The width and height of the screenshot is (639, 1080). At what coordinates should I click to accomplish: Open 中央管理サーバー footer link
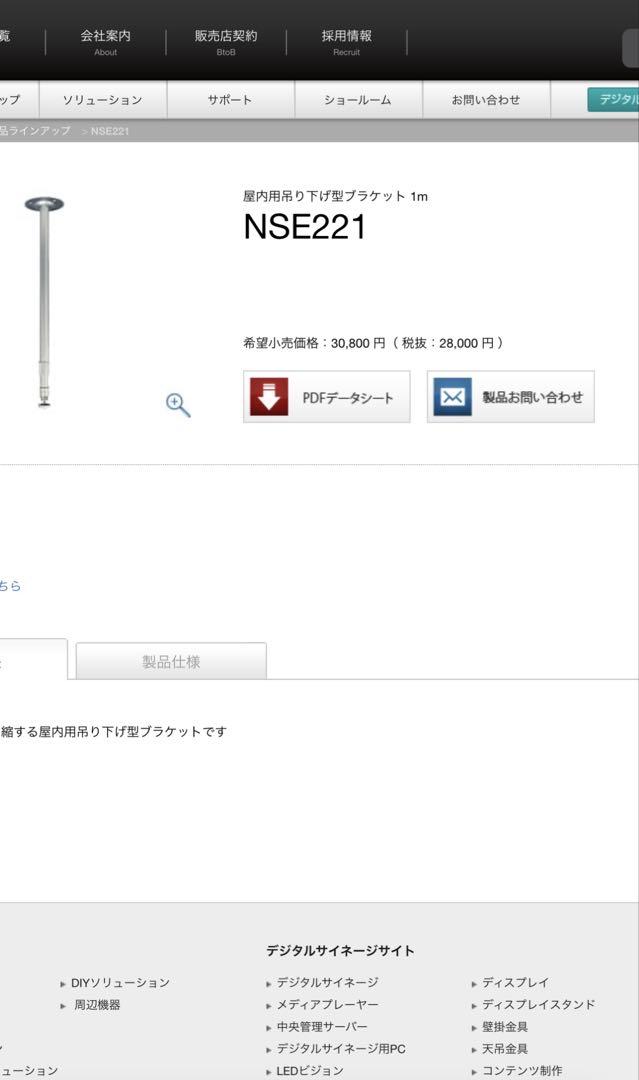tap(322, 1027)
